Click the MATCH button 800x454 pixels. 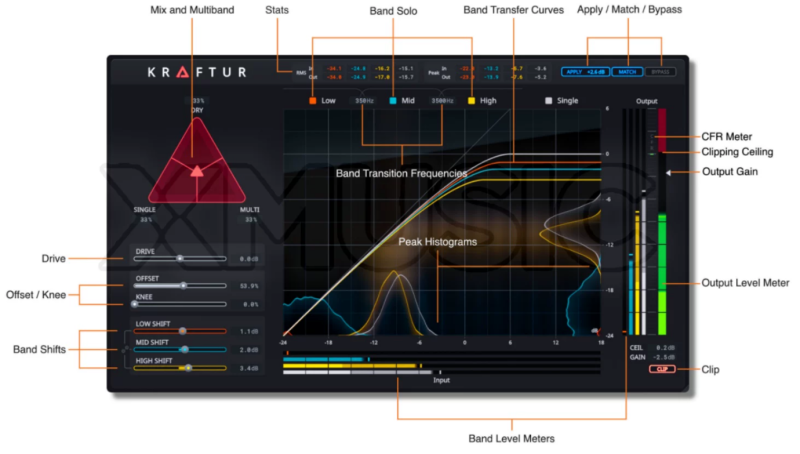(x=627, y=72)
